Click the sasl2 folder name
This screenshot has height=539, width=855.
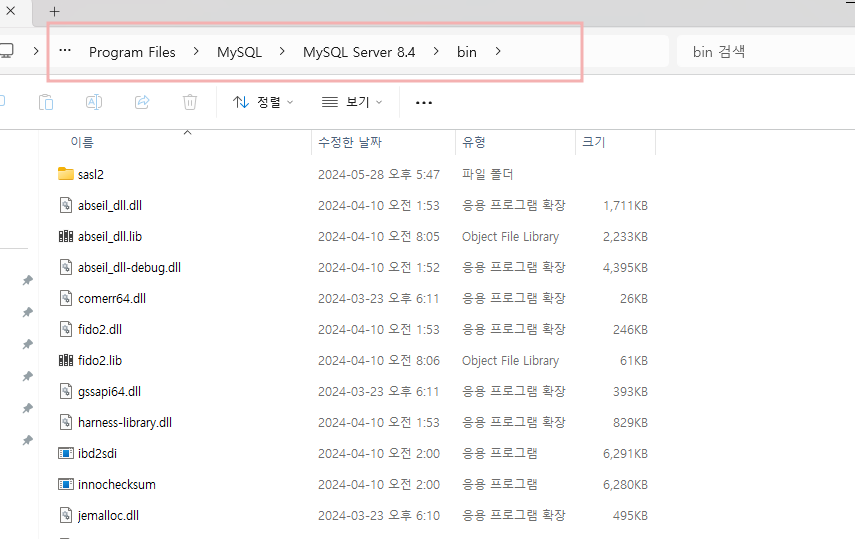91,174
